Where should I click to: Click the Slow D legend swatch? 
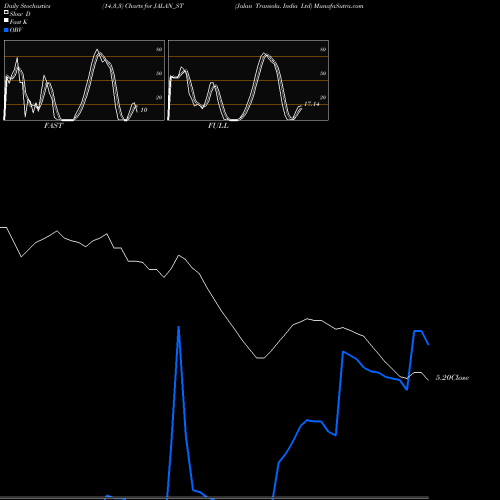coord(6,12)
